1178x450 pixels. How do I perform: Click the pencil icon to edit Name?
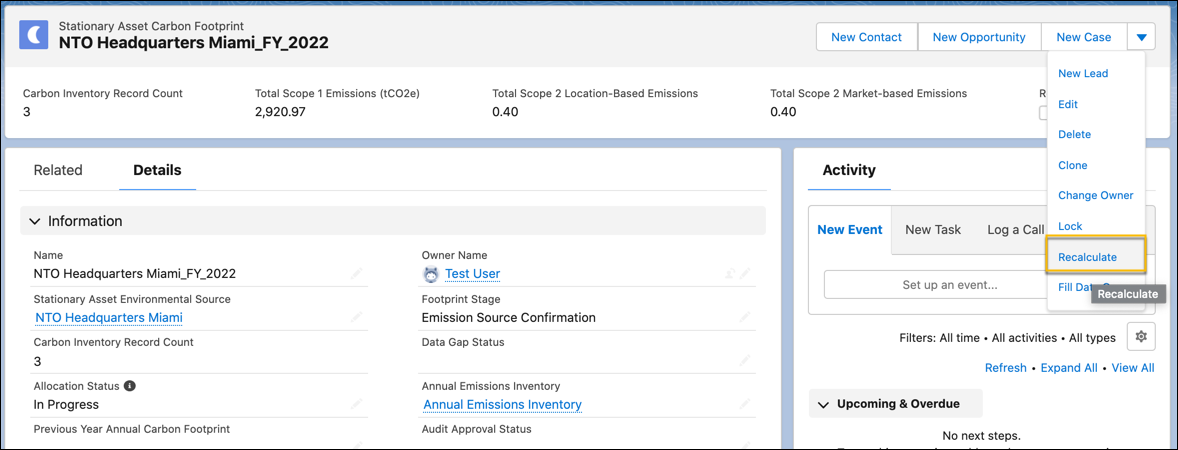[356, 274]
